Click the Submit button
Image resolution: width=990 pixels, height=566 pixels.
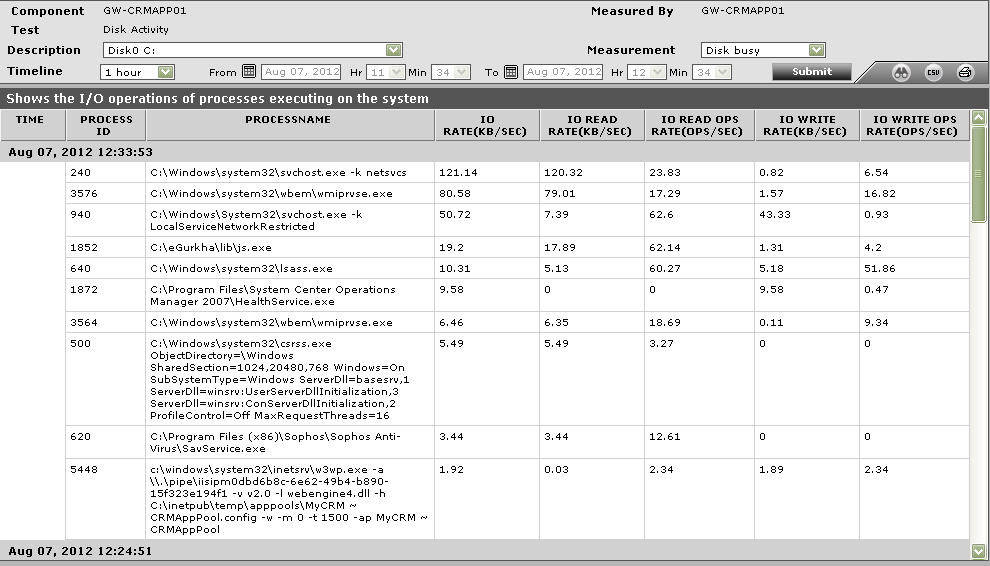pos(812,71)
